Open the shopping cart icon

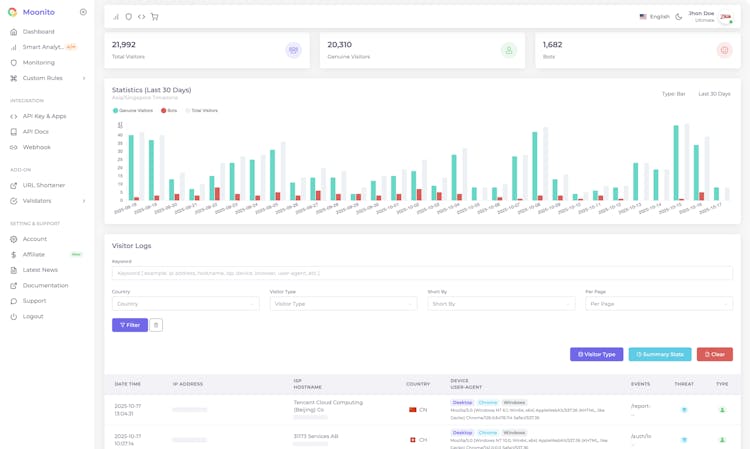pos(155,17)
